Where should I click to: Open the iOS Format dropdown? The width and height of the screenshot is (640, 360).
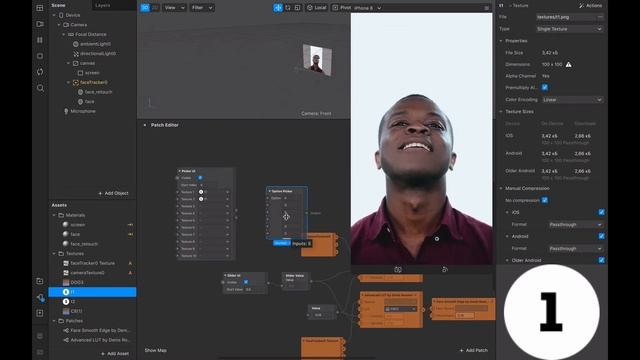(x=576, y=224)
